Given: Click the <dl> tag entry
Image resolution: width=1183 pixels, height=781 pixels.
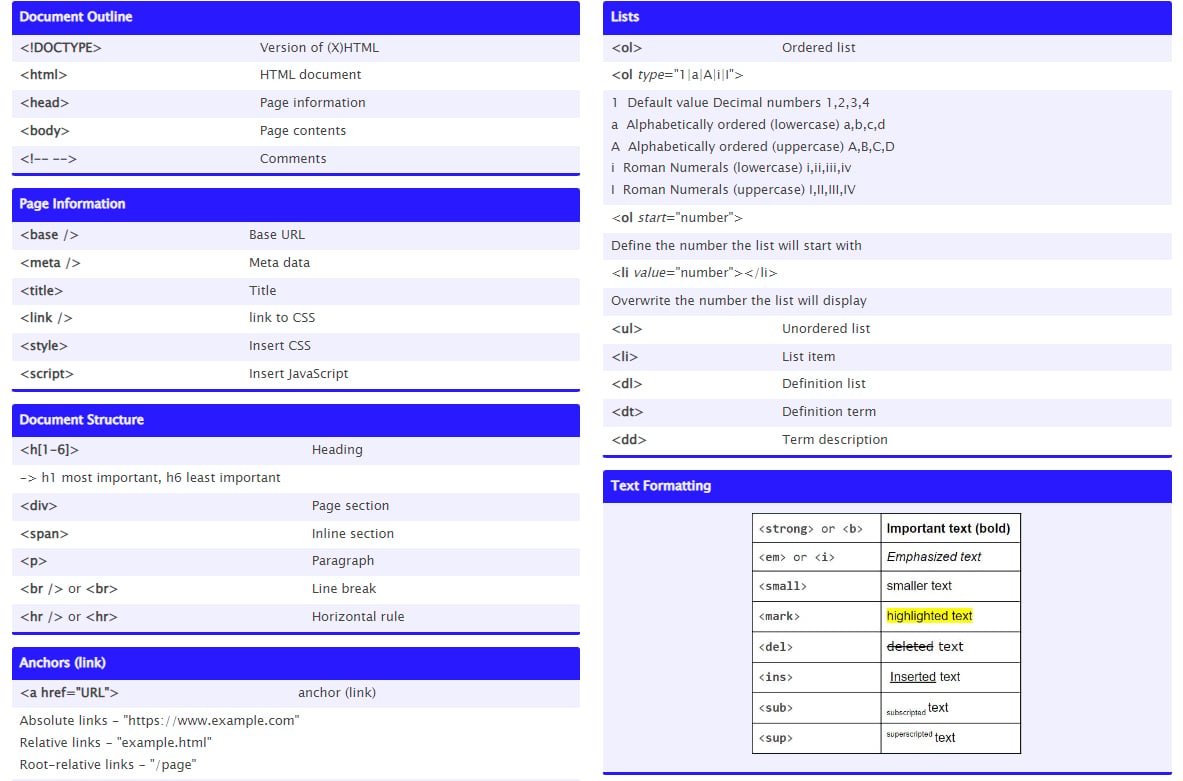Looking at the screenshot, I should click(626, 383).
